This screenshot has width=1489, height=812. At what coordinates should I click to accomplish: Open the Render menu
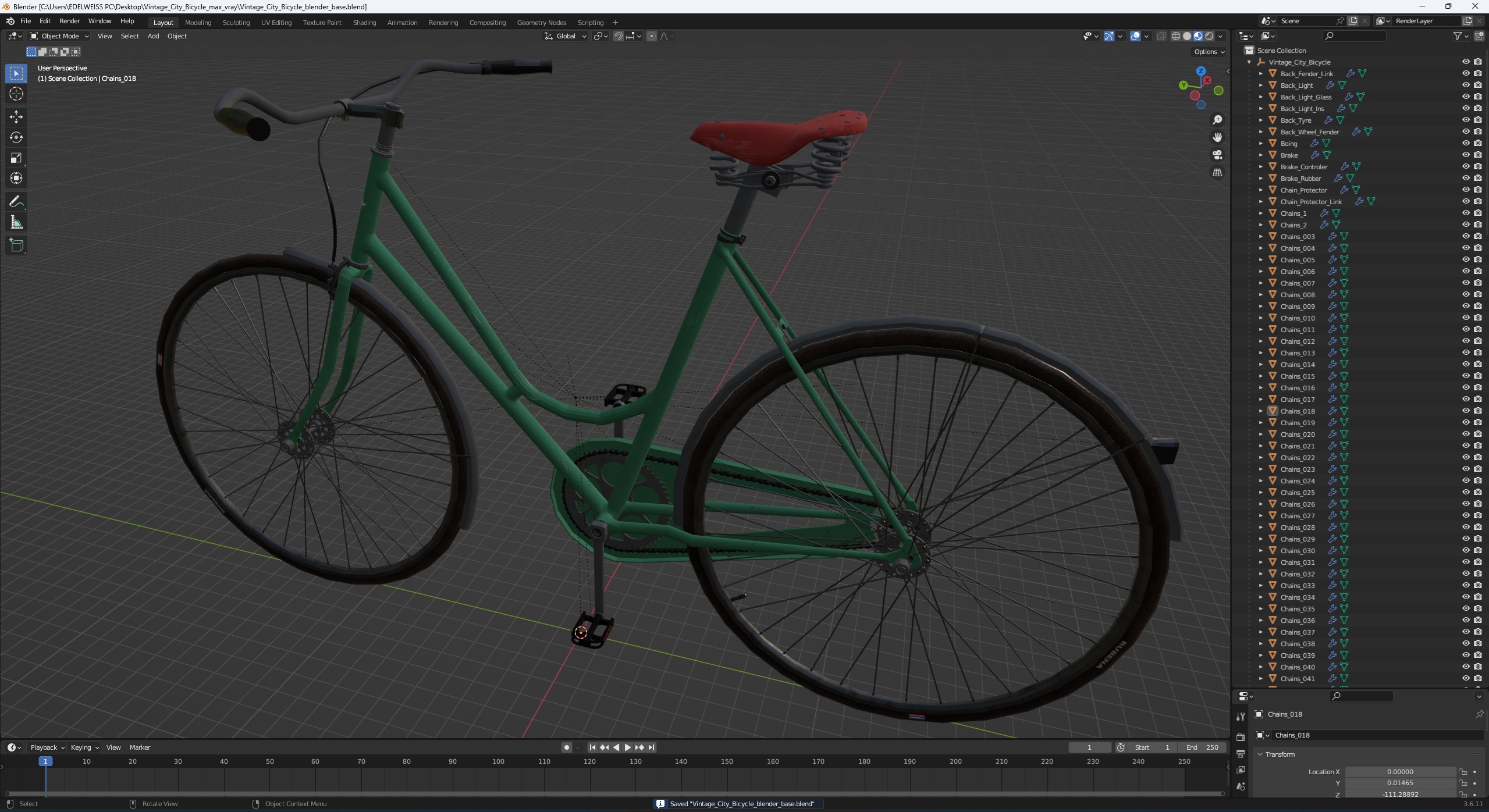(x=69, y=21)
